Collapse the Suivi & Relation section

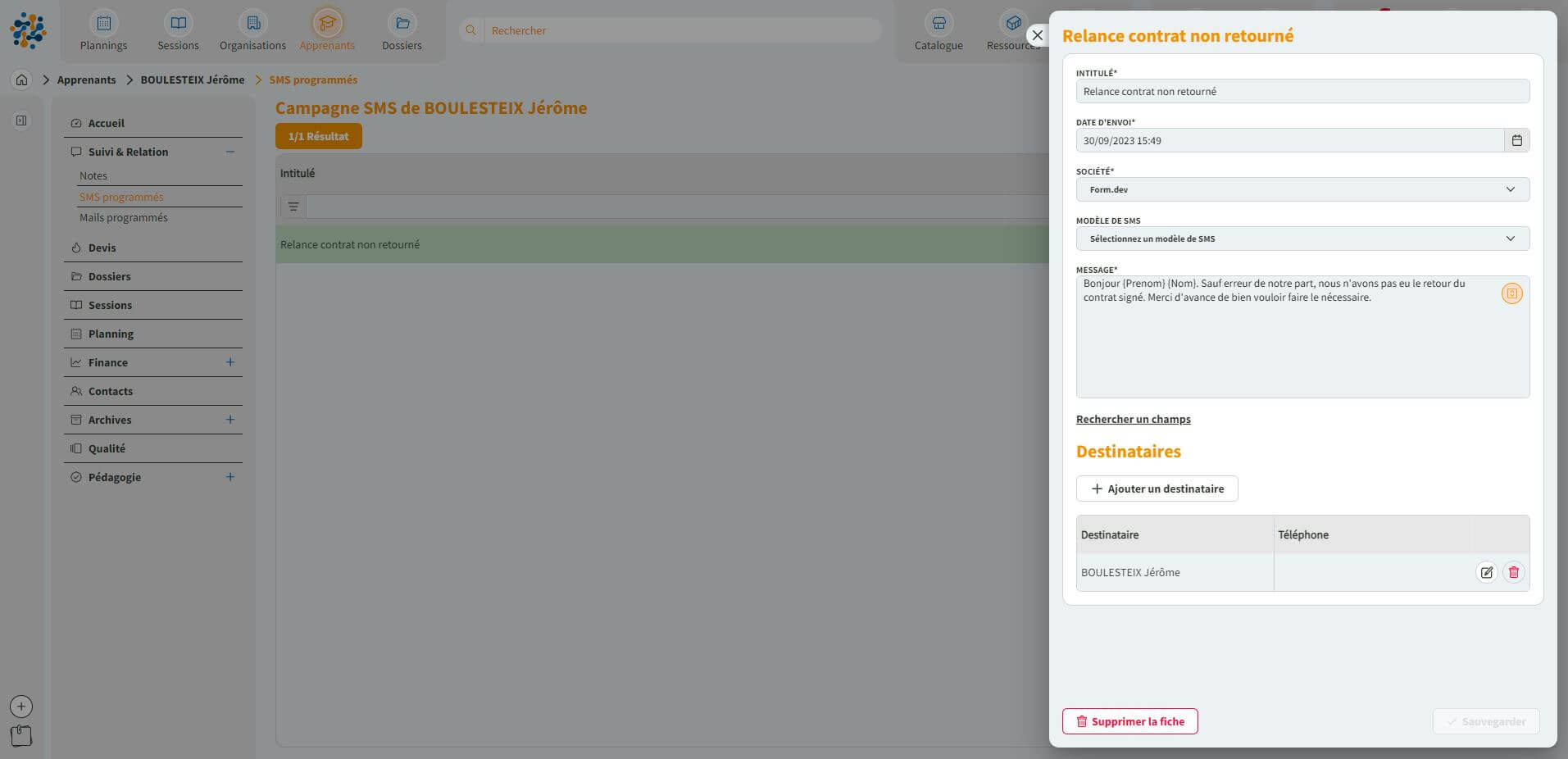(x=230, y=152)
